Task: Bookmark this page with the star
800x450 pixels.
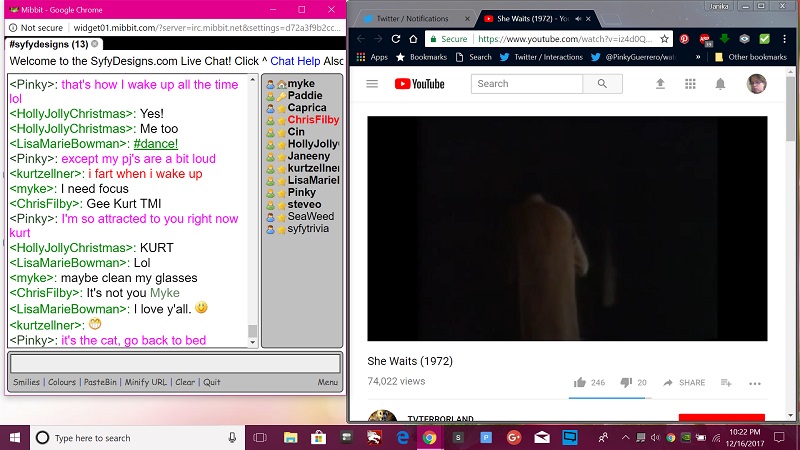Action: pyautogui.click(x=664, y=39)
